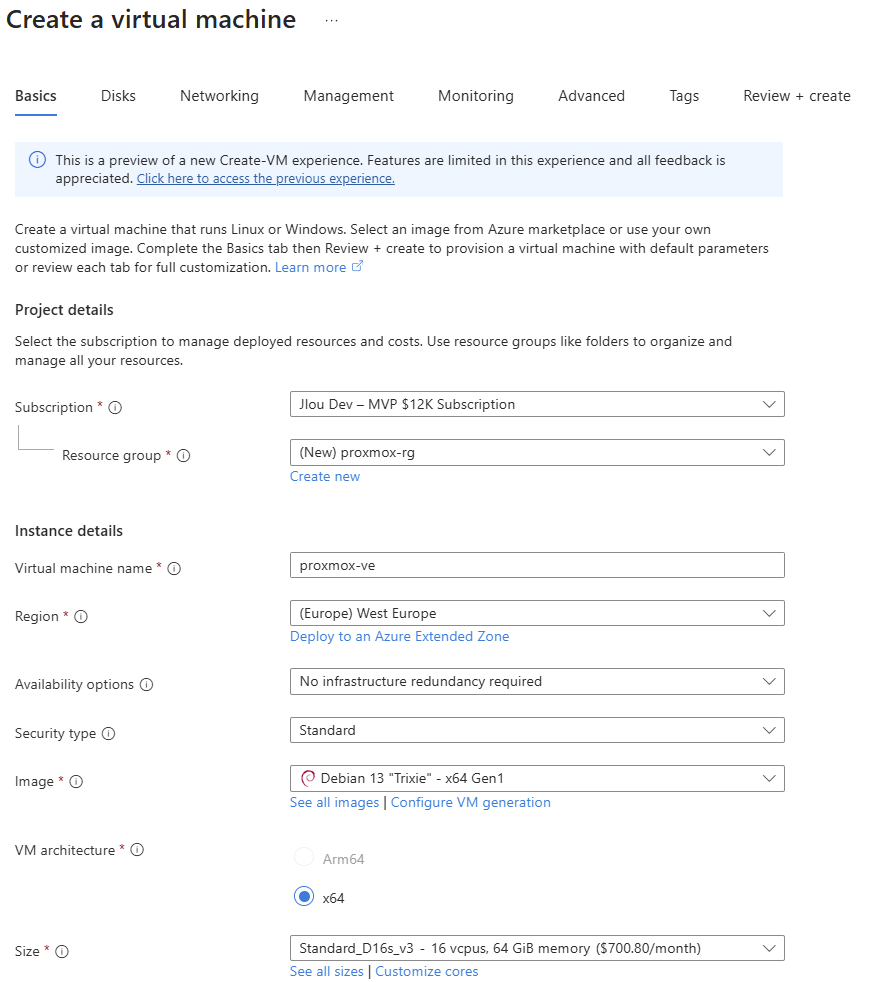Open the Resource group dropdown
The width and height of the screenshot is (873, 982).
pos(537,453)
